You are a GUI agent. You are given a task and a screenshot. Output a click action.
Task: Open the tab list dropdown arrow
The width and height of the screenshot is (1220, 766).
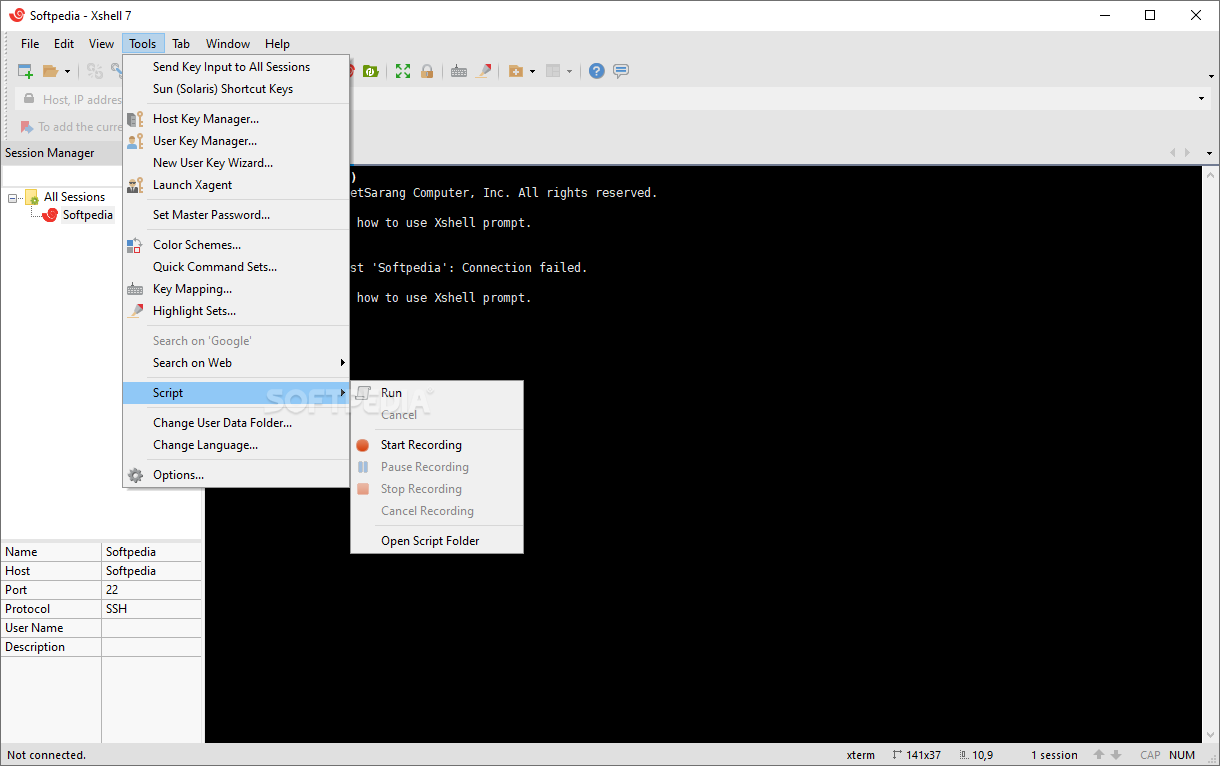[1209, 153]
